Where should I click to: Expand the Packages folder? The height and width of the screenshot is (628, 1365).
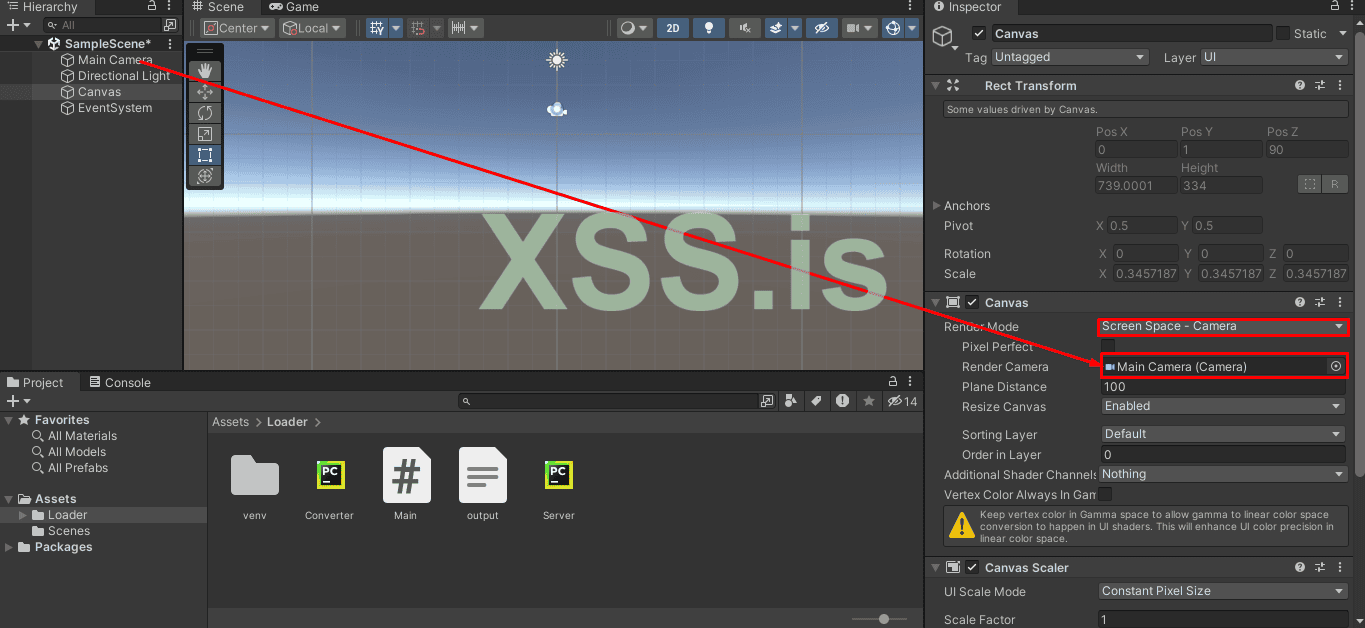(9, 547)
